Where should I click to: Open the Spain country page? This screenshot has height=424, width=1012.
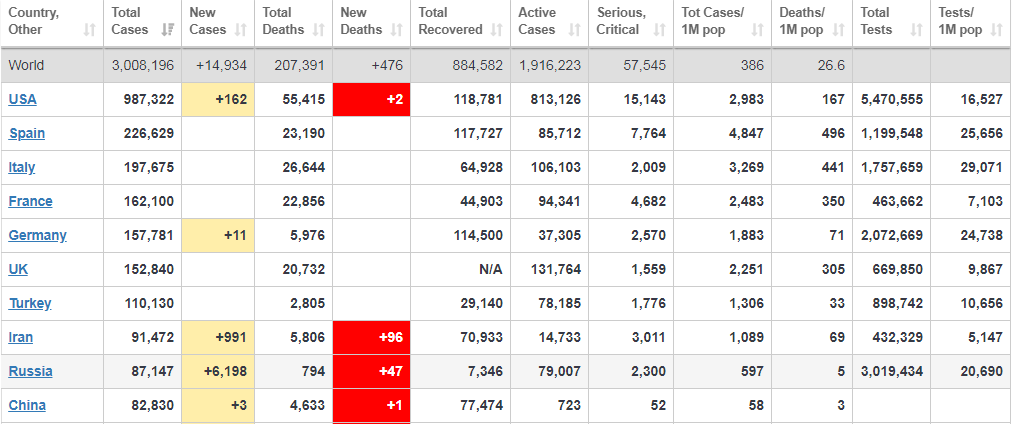[27, 133]
